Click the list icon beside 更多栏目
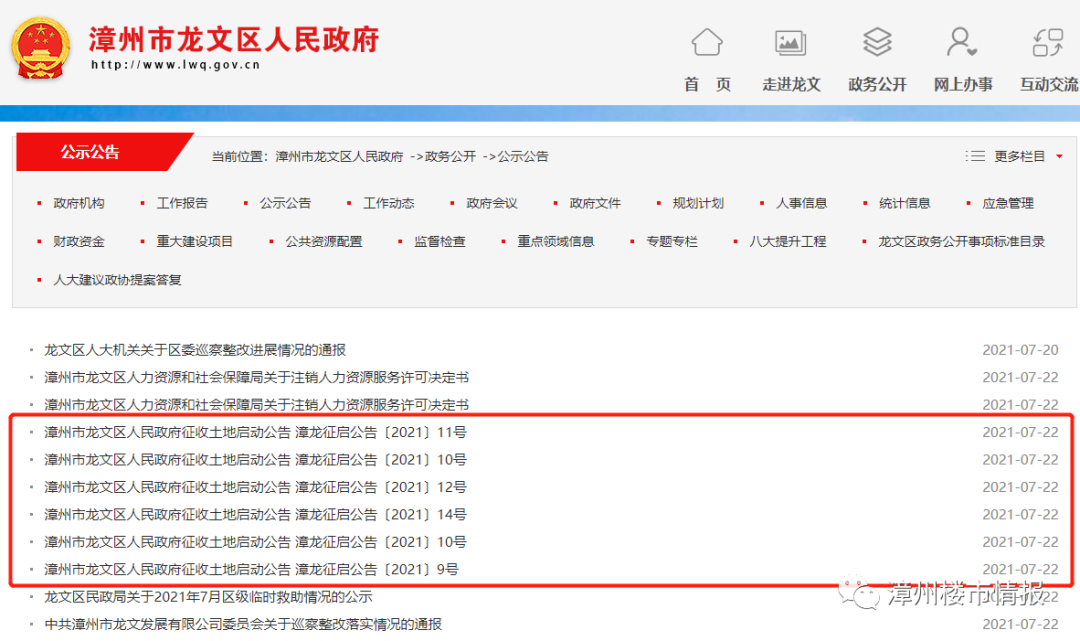This screenshot has width=1080, height=641. [974, 156]
